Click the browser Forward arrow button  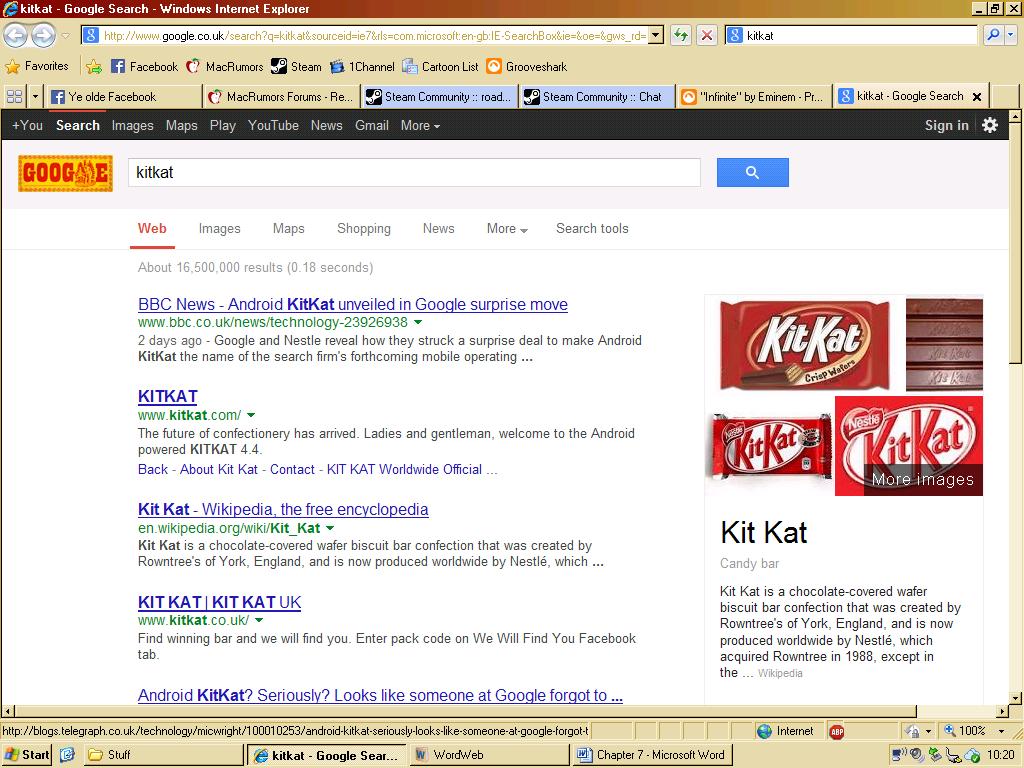44,35
